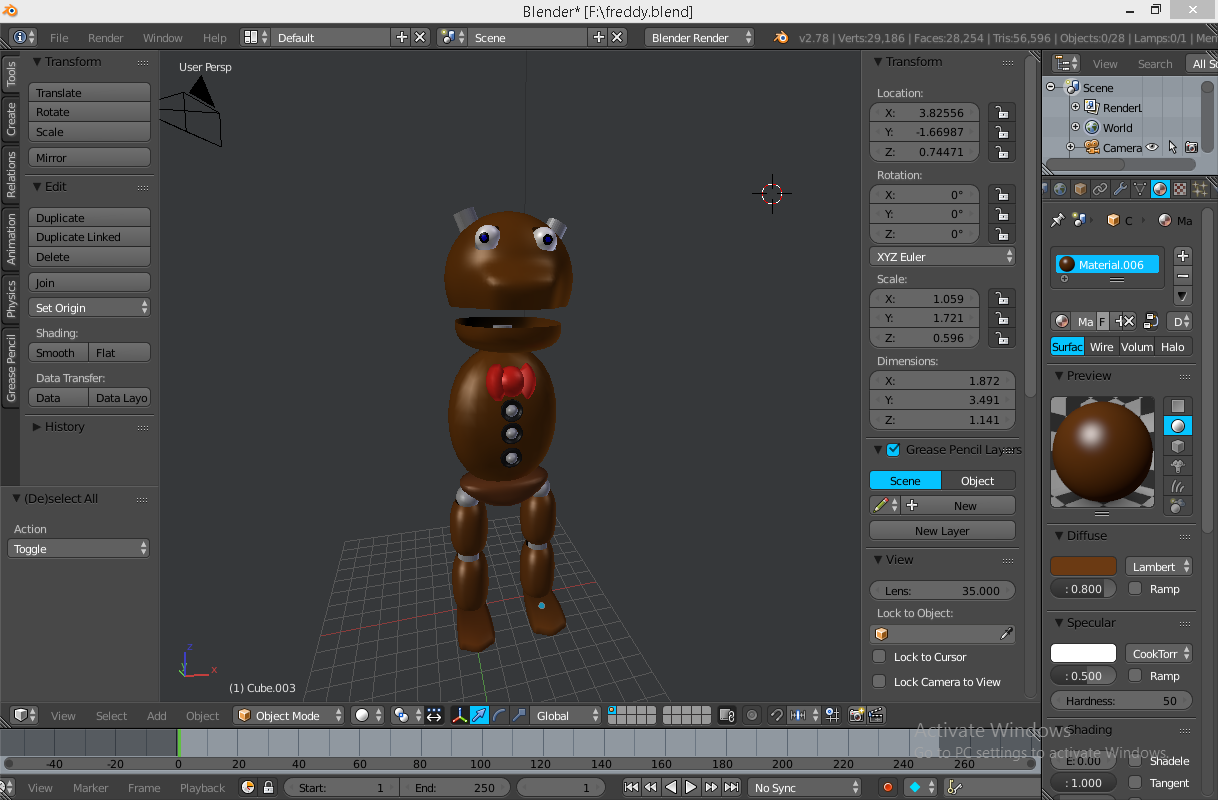This screenshot has height=800, width=1218.
Task: Click the OpenGL render image camera icon
Action: (x=857, y=715)
